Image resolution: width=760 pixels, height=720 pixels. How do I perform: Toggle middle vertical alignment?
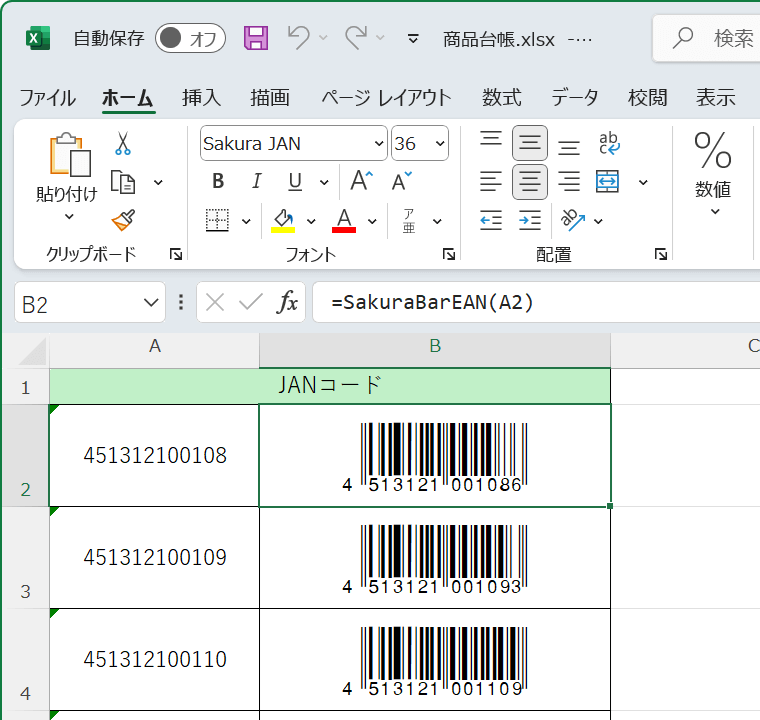click(530, 143)
